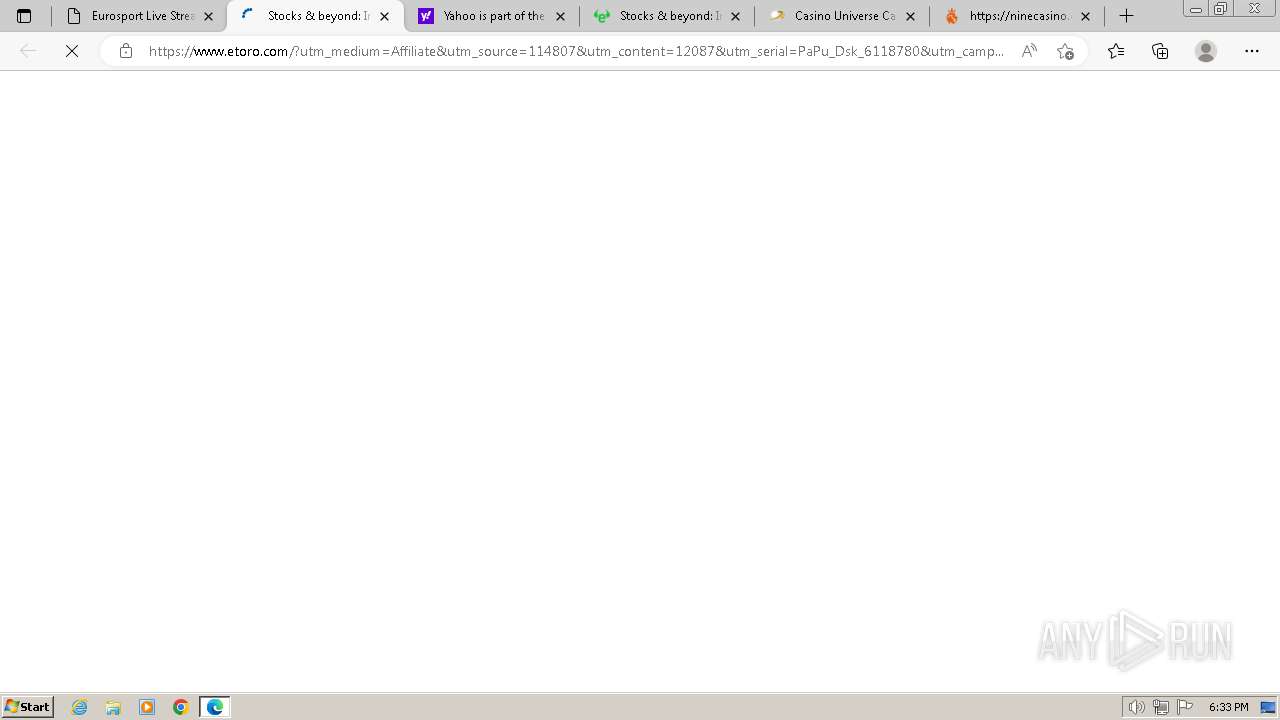Switch to the Yahoo is part of the tab
The width and height of the screenshot is (1280, 720).
coord(491,16)
